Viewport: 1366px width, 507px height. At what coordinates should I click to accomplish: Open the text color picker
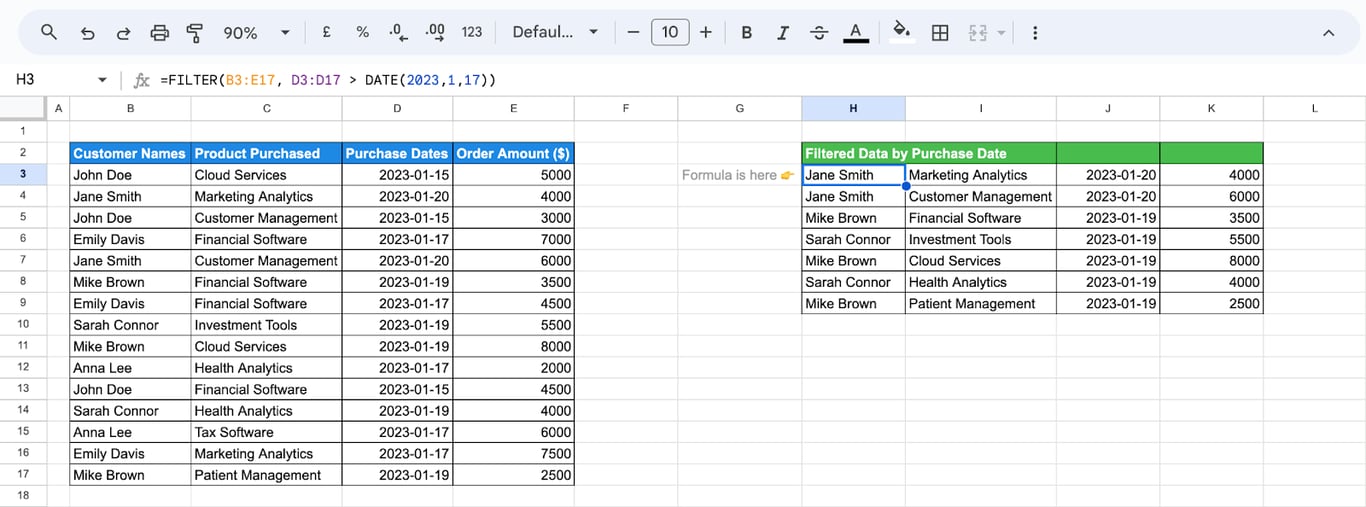[855, 32]
